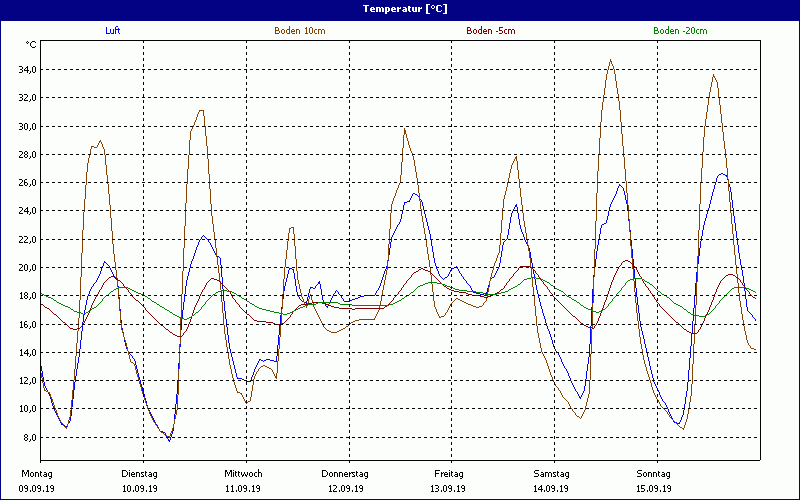Select the 'Boden -5cm' legend label

[490, 31]
